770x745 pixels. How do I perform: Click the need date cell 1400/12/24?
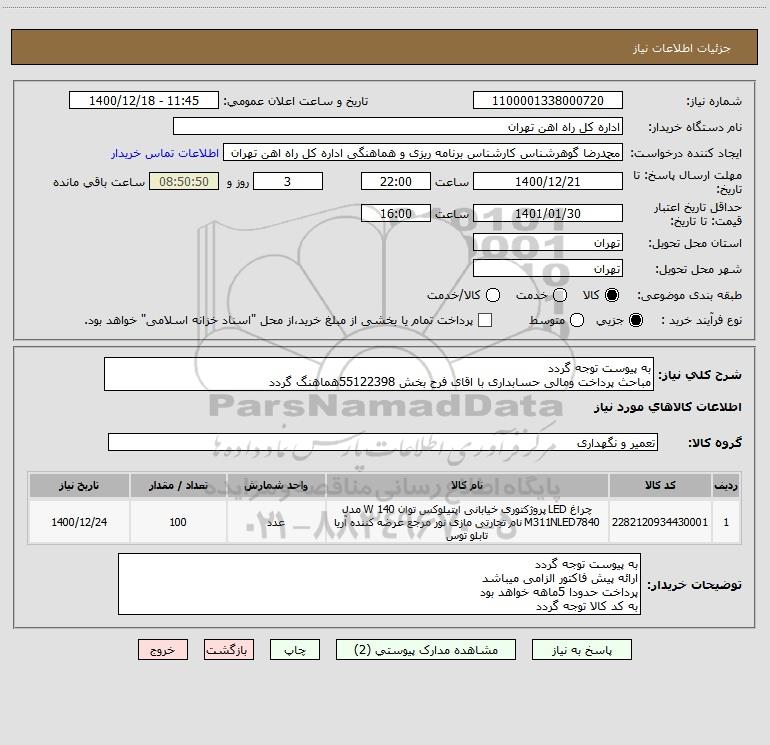point(79,522)
